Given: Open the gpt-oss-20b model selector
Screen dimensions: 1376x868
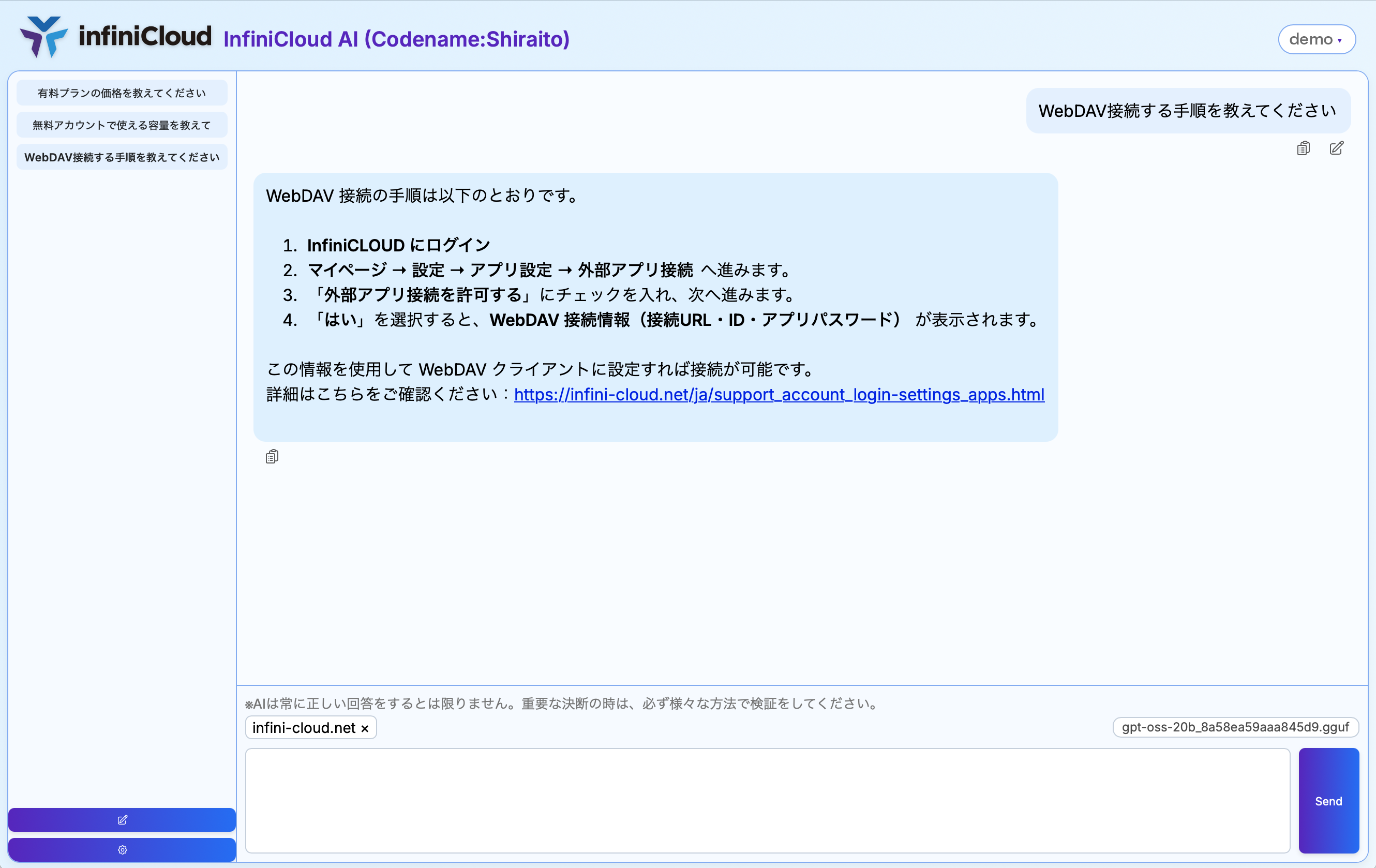Looking at the screenshot, I should click(x=1235, y=727).
